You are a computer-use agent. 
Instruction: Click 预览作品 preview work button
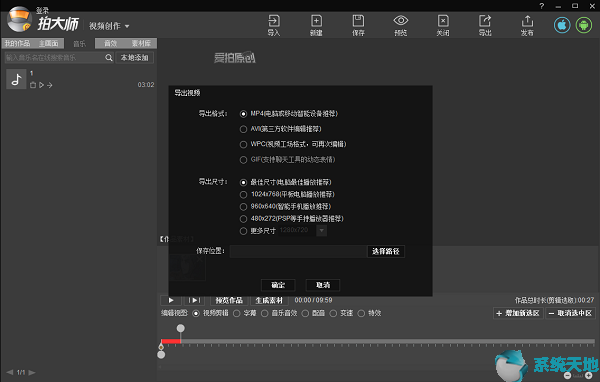(229, 300)
